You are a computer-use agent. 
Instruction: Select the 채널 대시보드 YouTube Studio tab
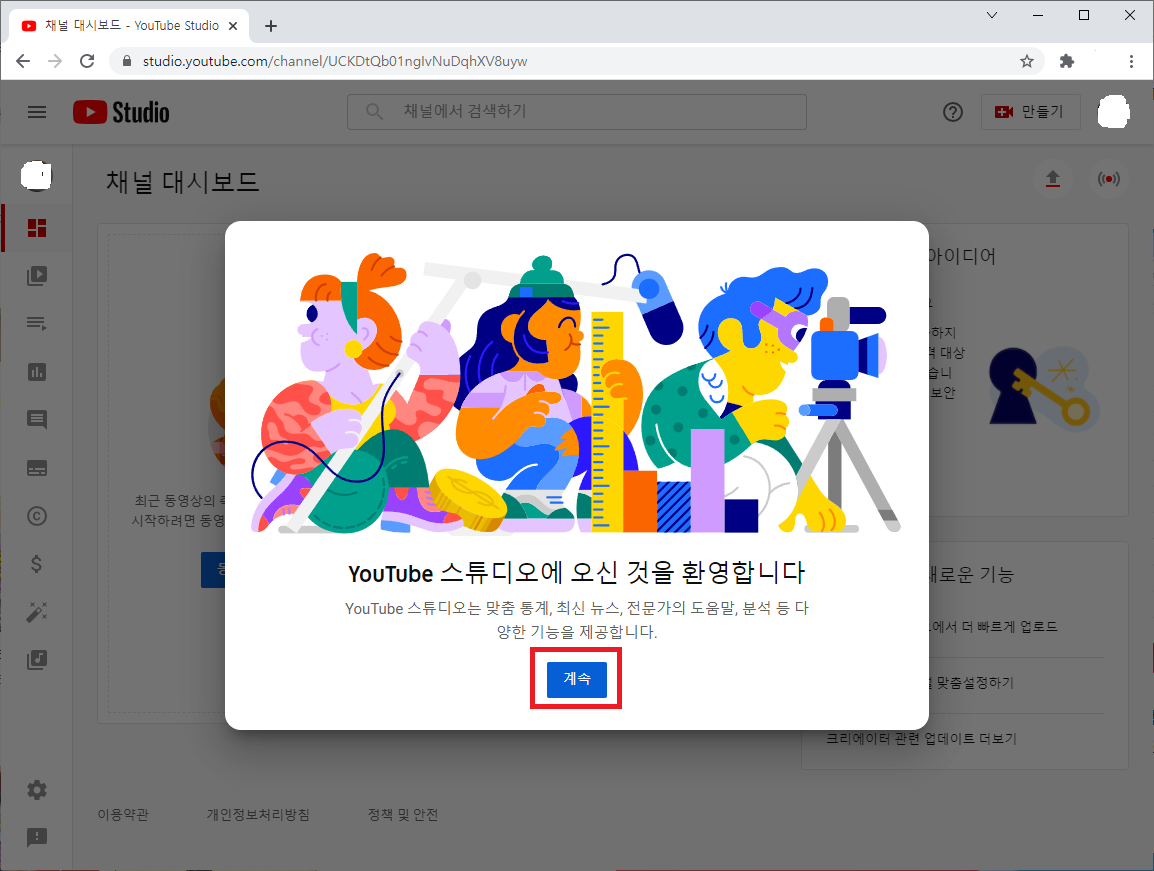pos(129,26)
